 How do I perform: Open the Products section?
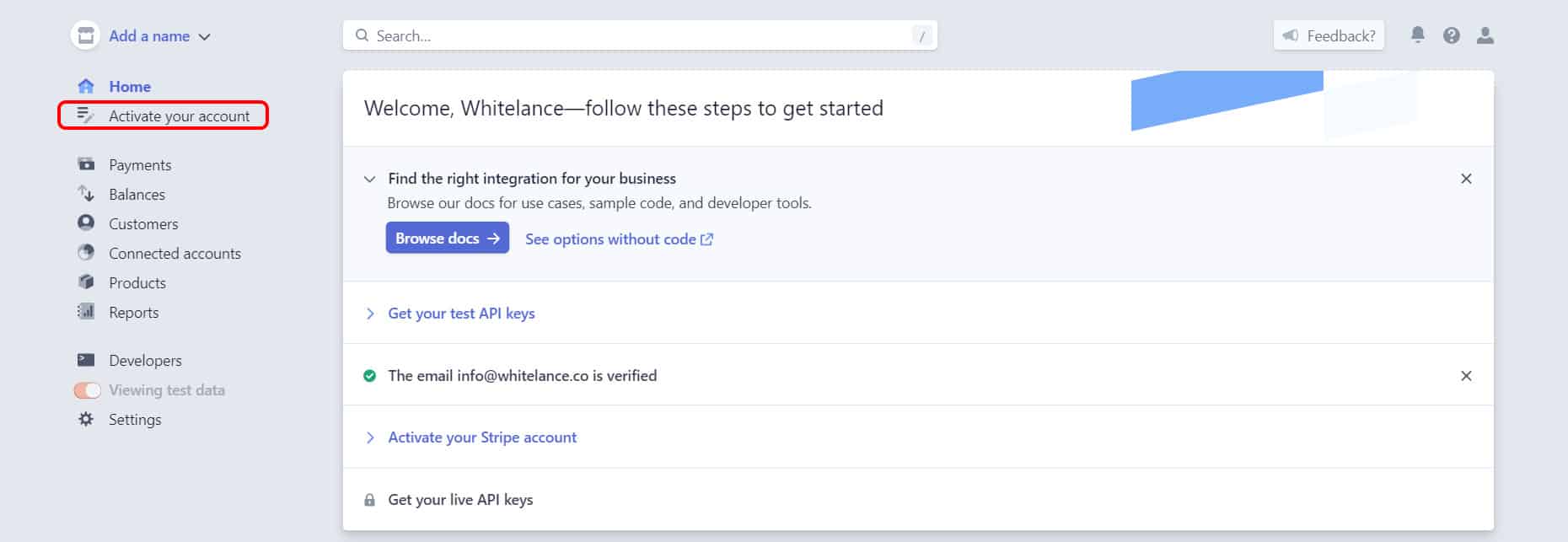tap(137, 283)
